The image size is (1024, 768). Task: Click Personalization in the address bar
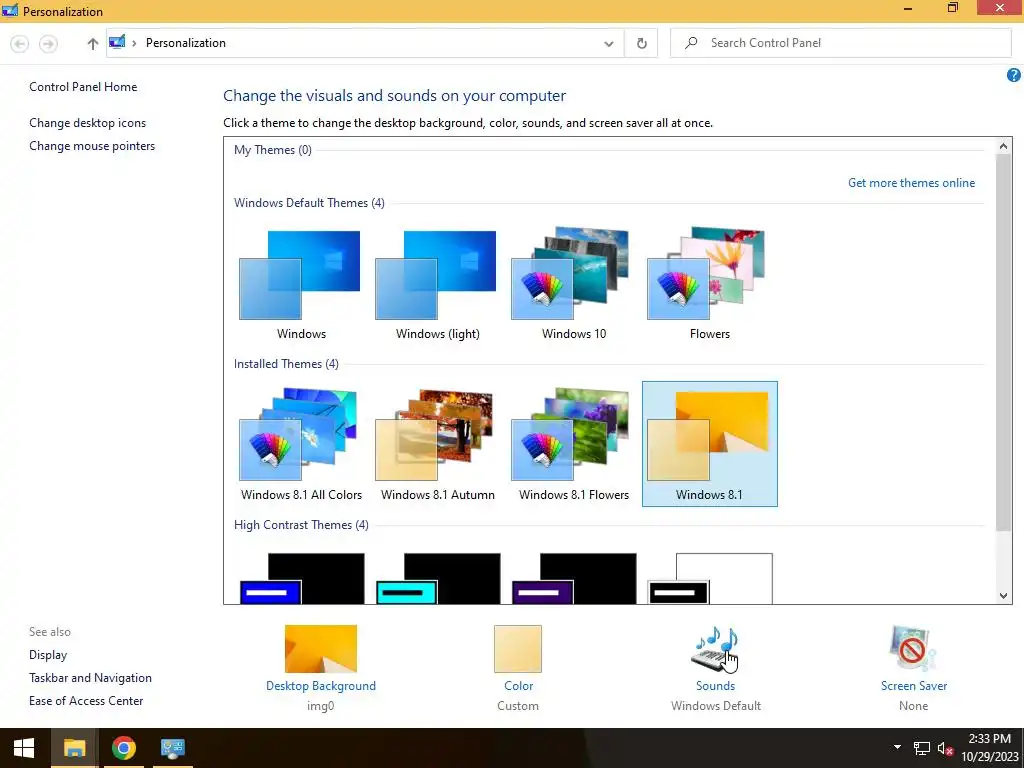pos(185,42)
